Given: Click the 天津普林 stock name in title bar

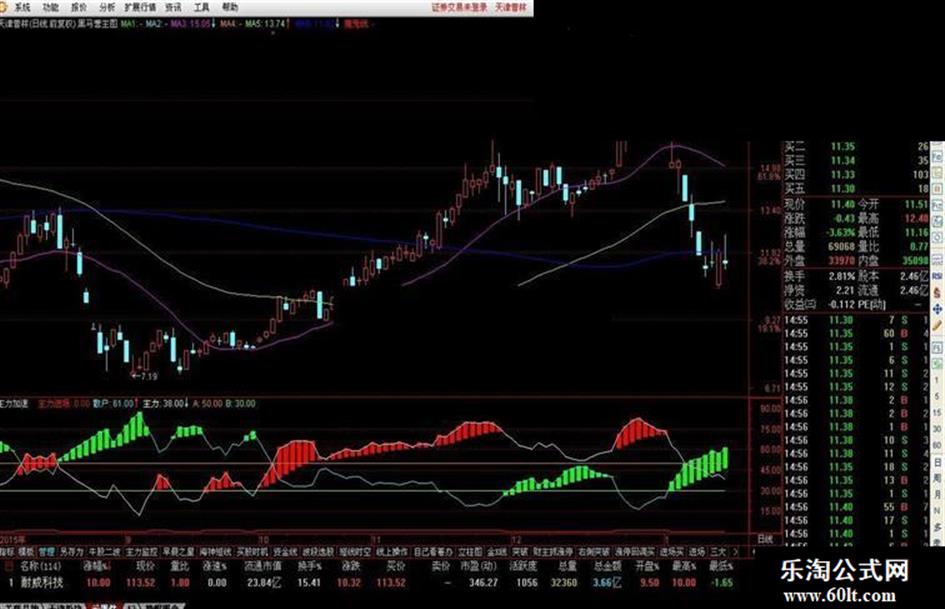Looking at the screenshot, I should pos(511,7).
